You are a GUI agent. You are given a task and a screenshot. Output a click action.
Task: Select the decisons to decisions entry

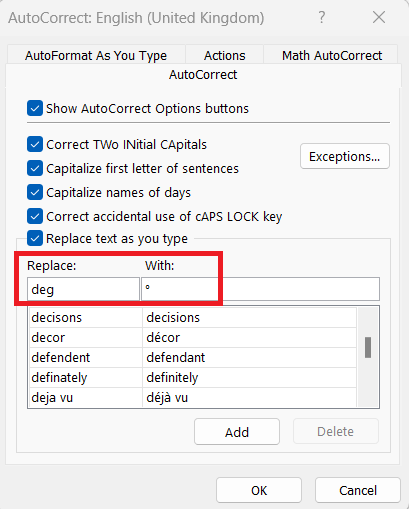point(193,317)
